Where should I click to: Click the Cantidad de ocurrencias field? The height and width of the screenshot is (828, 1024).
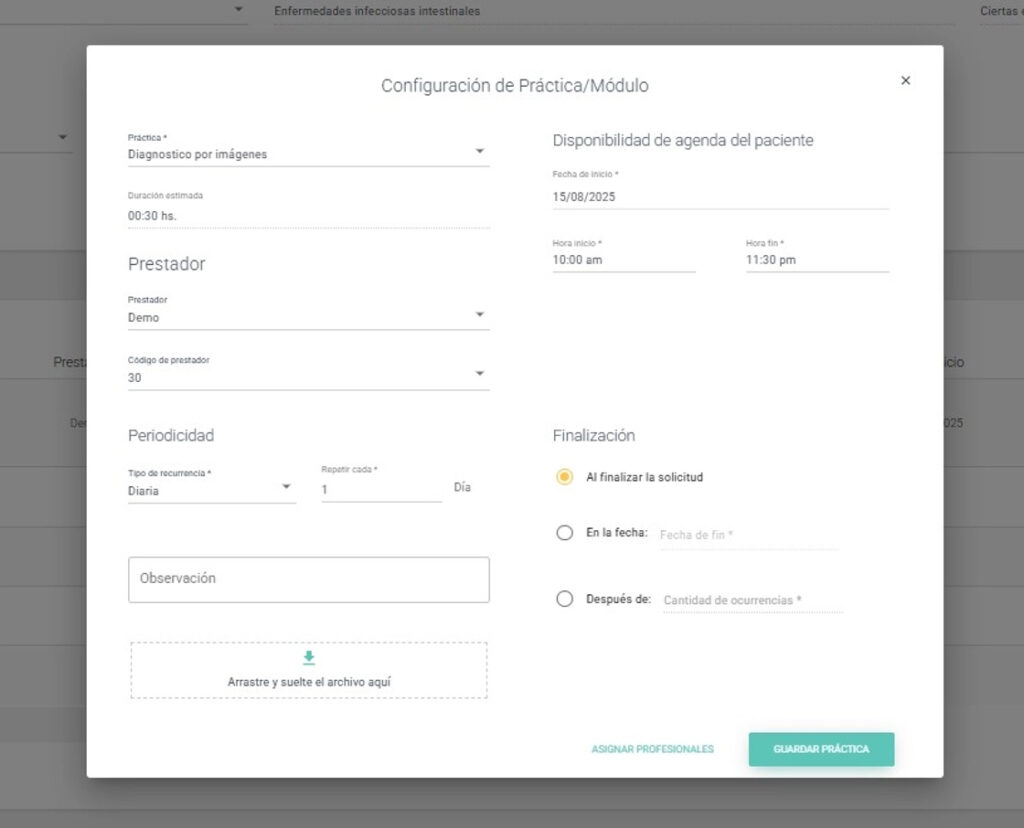[x=752, y=600]
